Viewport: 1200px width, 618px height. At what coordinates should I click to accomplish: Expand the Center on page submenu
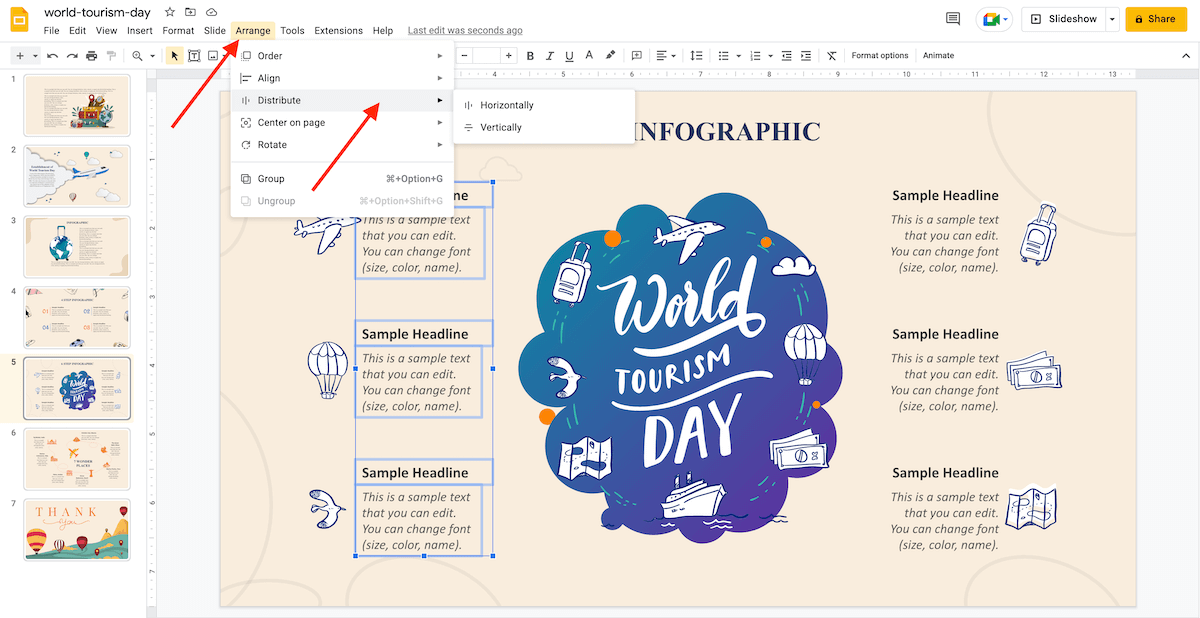tap(342, 122)
